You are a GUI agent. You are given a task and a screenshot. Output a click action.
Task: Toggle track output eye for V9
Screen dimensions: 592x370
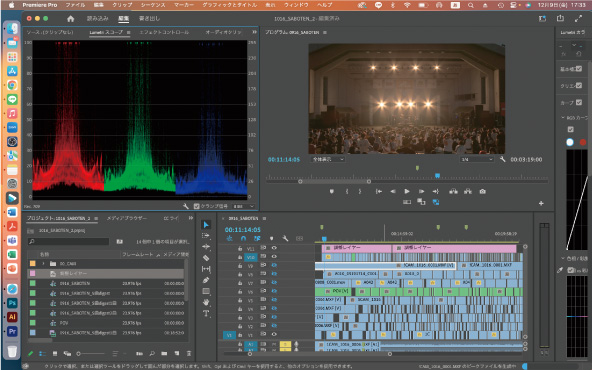[274, 265]
